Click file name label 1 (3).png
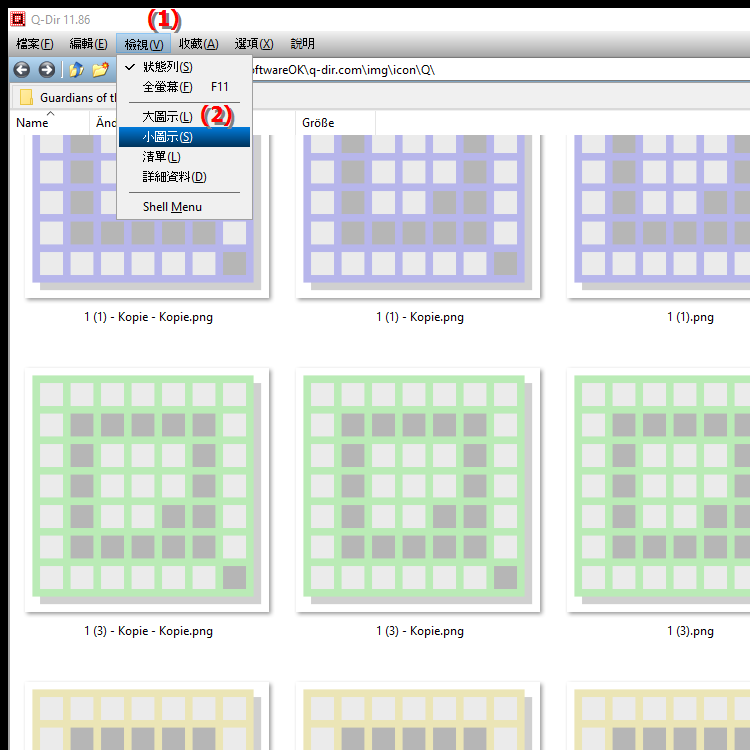The height and width of the screenshot is (750, 750). [690, 631]
